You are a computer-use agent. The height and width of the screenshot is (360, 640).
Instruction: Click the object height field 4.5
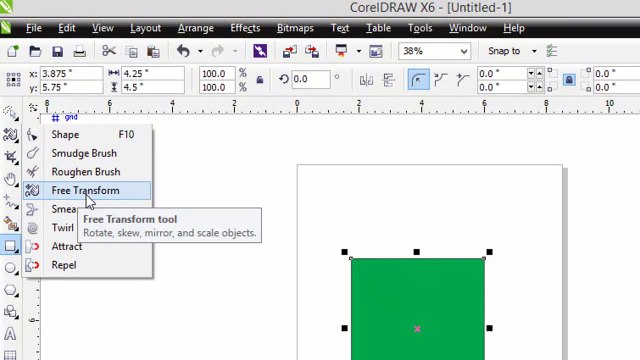pos(153,87)
